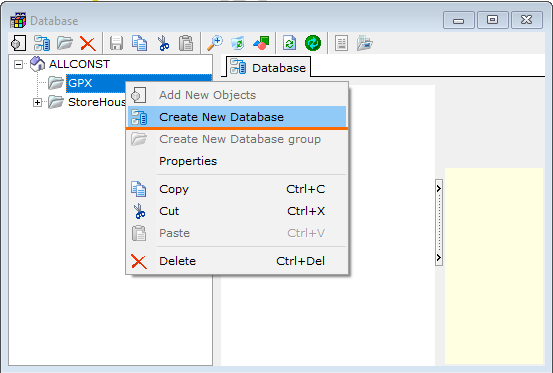Select the ALLCONST root tree item
Image resolution: width=553 pixels, height=373 pixels.
tap(79, 64)
